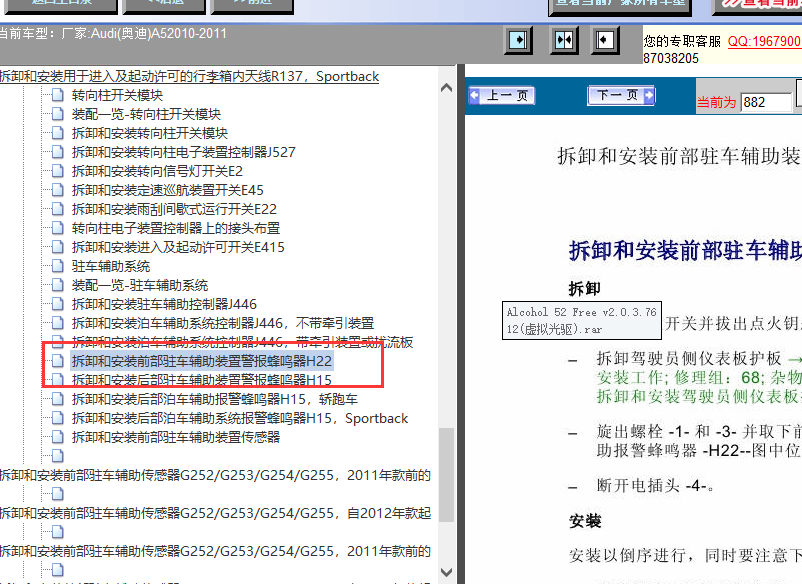Click the split-both-panels layout icon
This screenshot has height=584, width=802.
coord(564,40)
